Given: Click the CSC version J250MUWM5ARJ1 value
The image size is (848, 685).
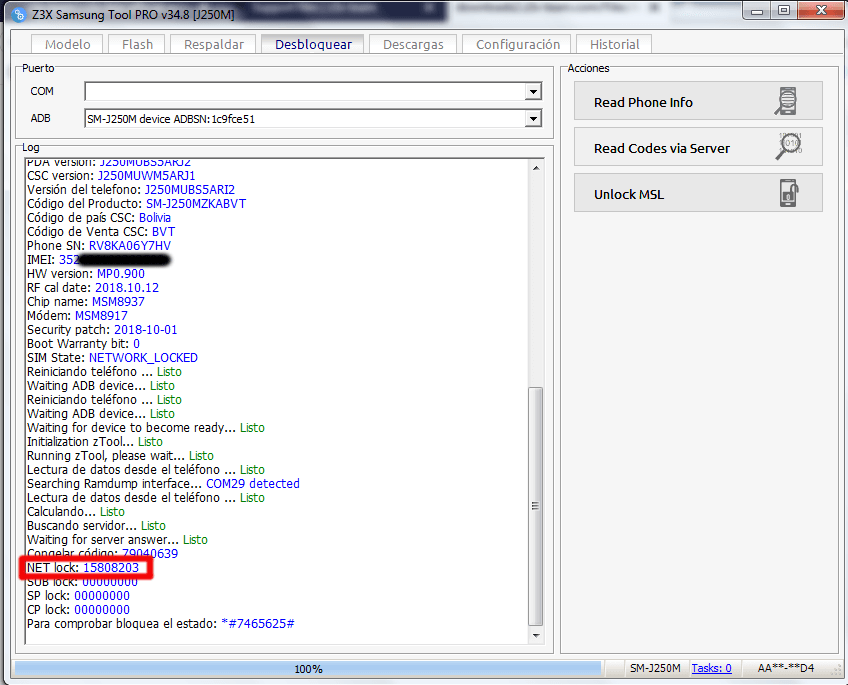Looking at the screenshot, I should pyautogui.click(x=147, y=176).
